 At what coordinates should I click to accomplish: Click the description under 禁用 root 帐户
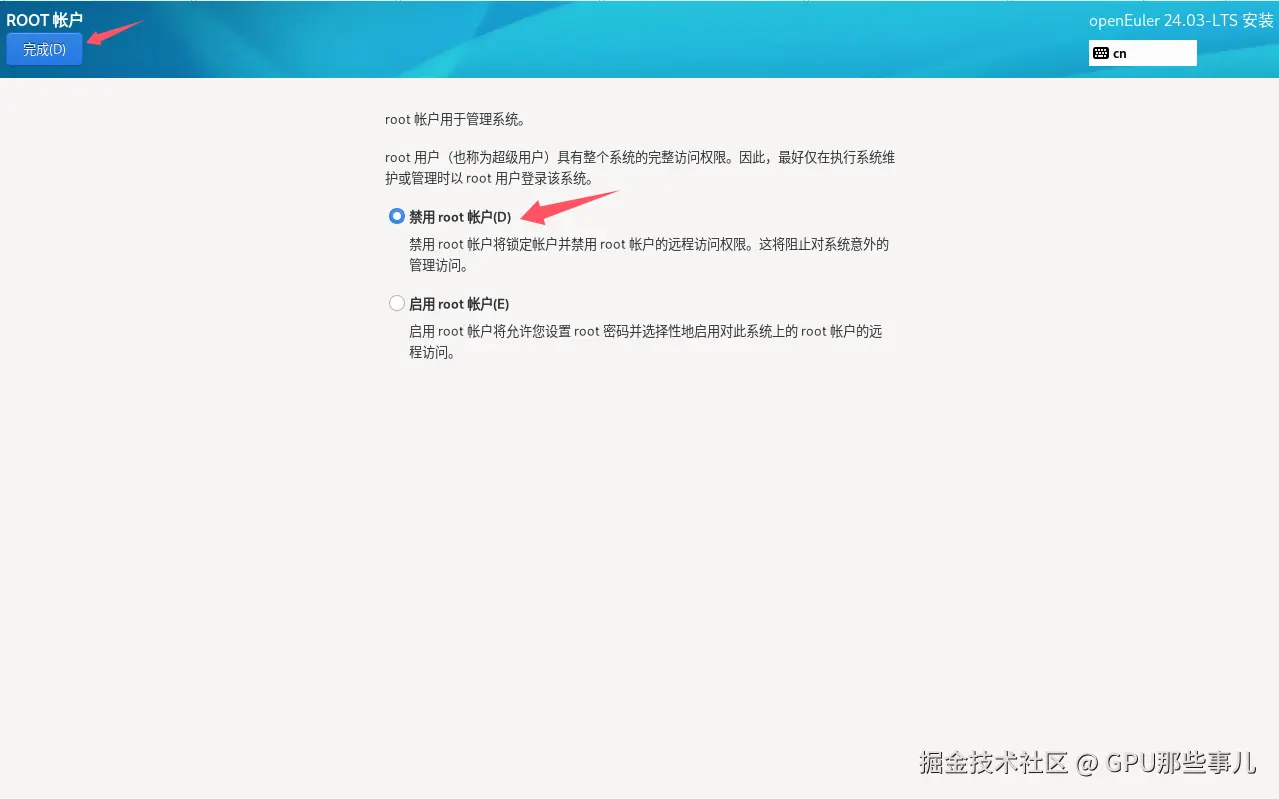(649, 255)
